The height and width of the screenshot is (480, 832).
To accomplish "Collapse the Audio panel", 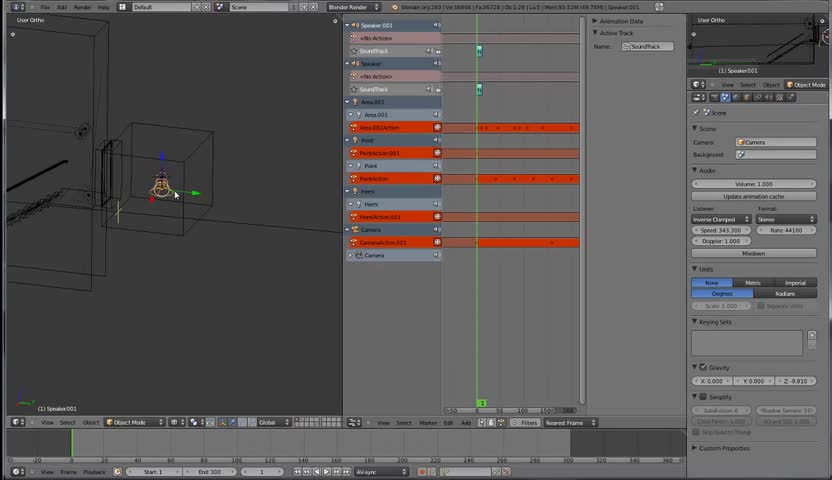I will click(694, 170).
